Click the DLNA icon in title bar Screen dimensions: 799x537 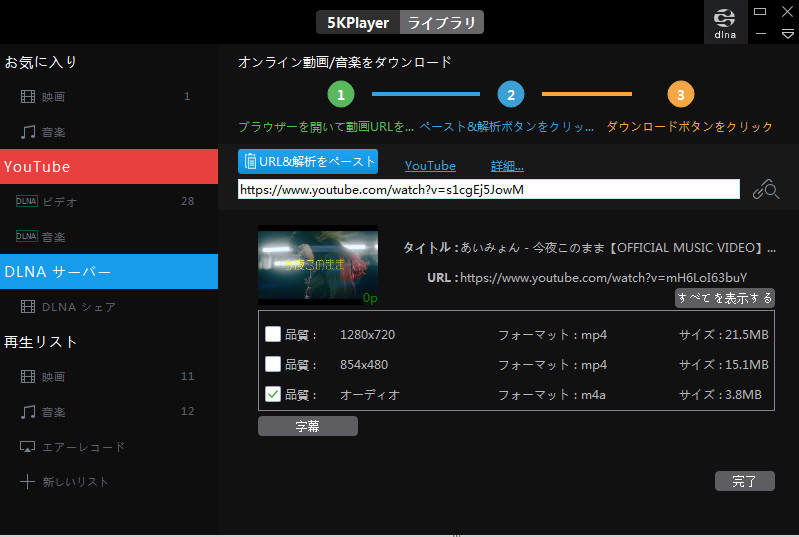coord(725,22)
